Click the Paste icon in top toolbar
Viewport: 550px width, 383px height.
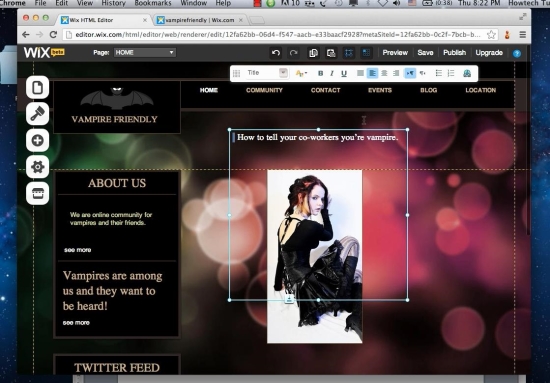(x=331, y=53)
